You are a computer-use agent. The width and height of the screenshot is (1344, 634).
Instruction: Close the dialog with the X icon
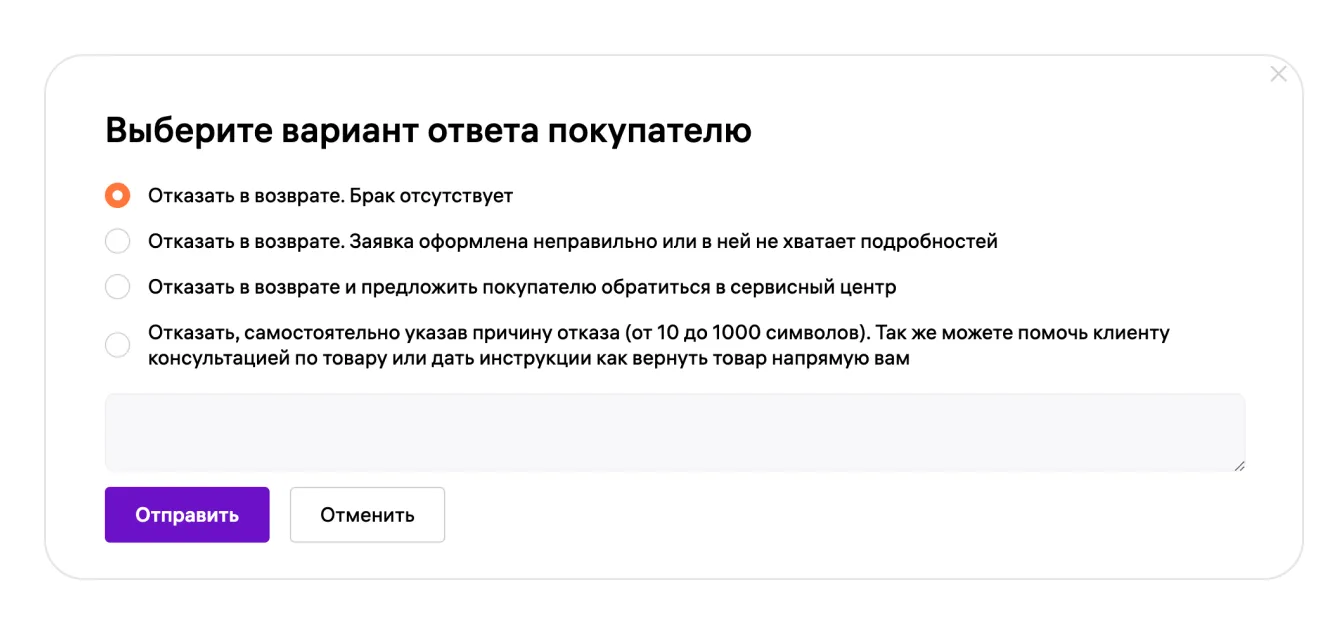1278,74
